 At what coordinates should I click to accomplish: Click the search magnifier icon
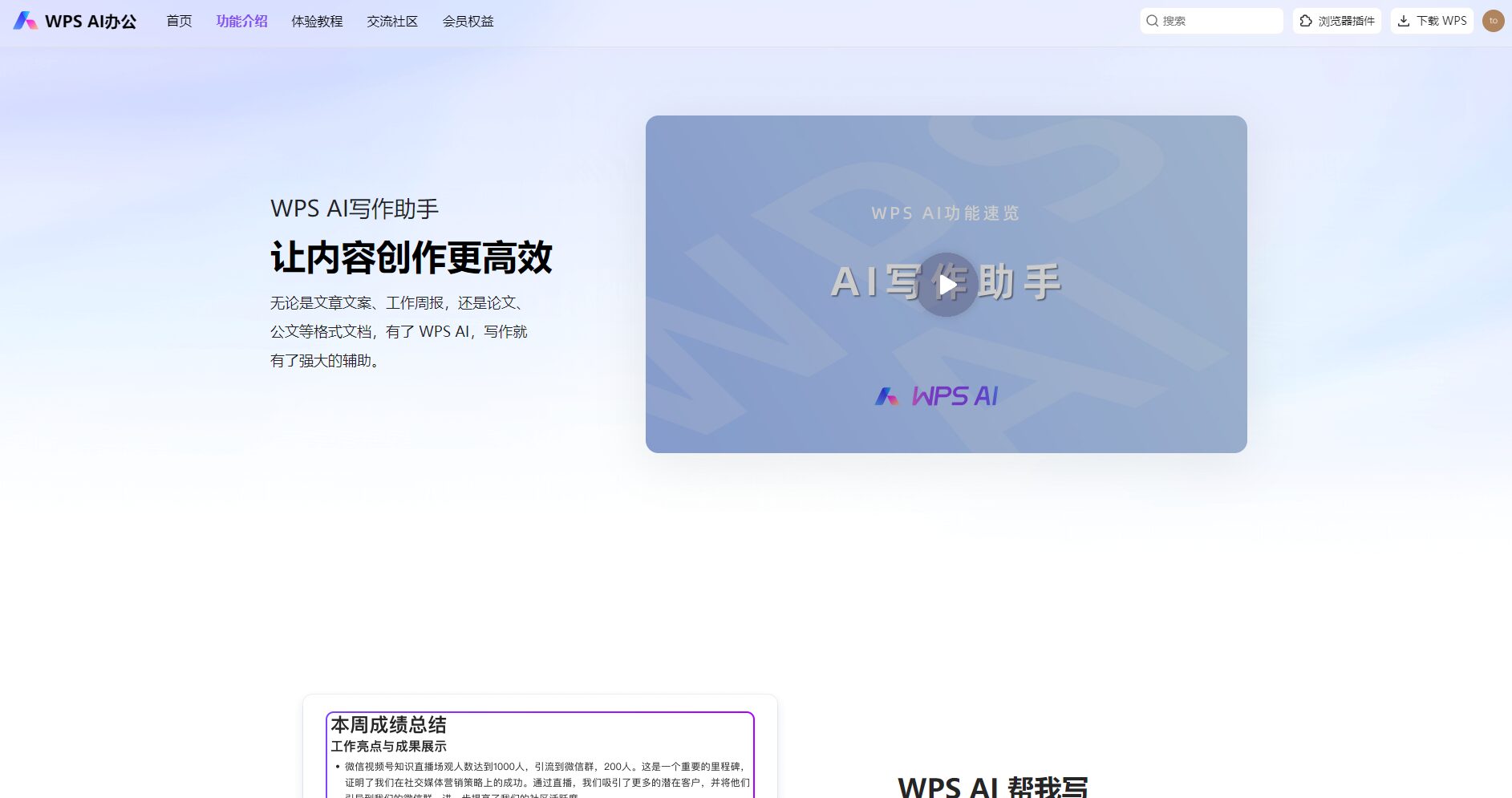[x=1153, y=21]
